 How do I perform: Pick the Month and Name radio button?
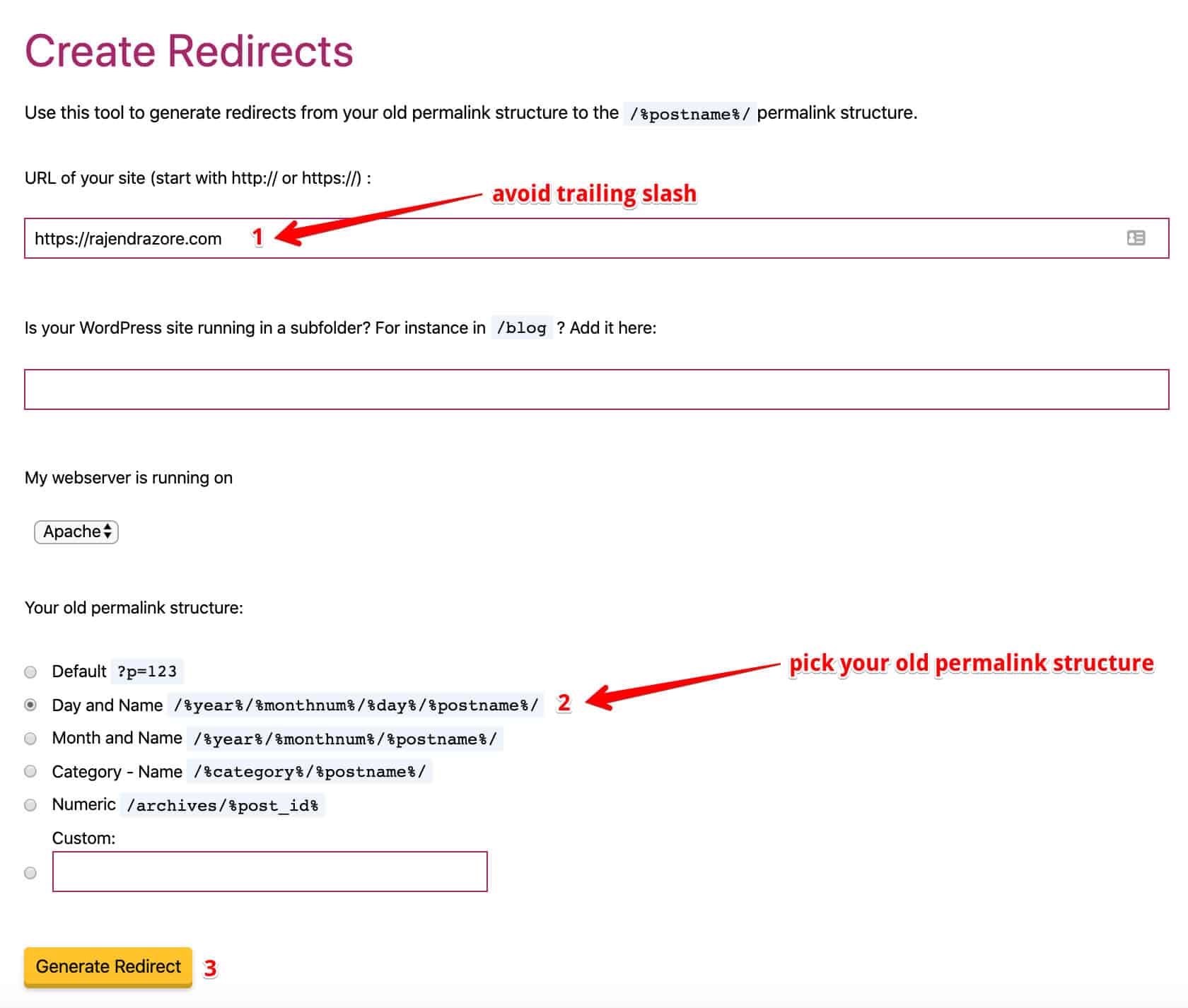[30, 739]
